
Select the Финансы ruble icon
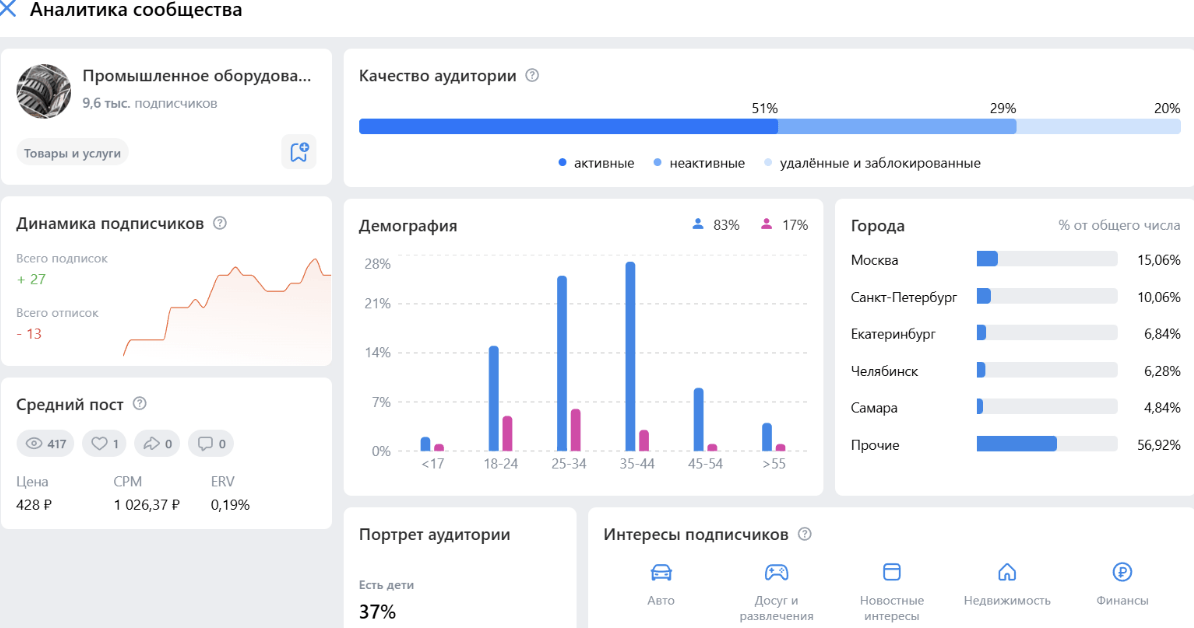(1122, 572)
